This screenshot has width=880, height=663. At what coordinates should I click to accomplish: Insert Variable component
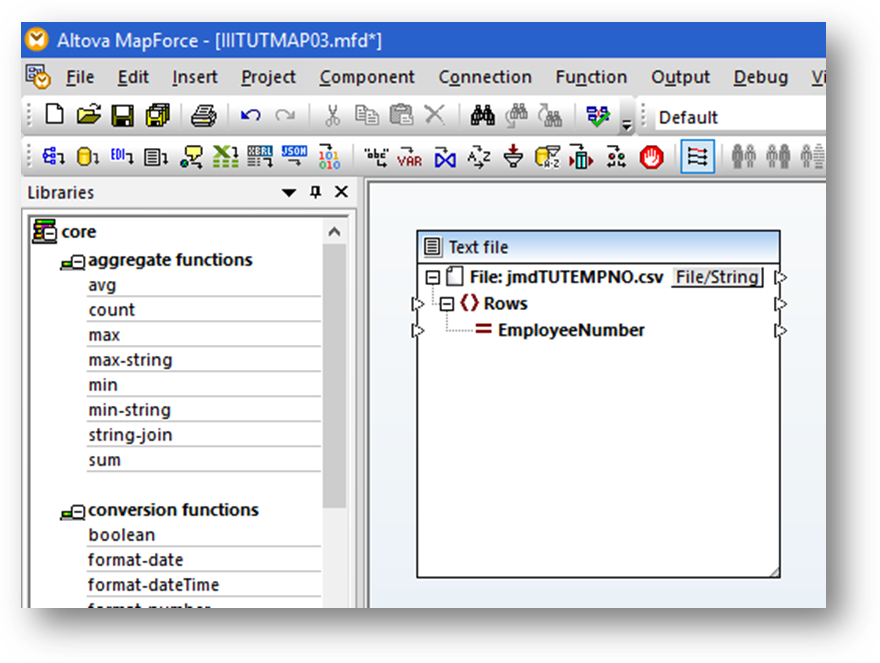point(410,157)
